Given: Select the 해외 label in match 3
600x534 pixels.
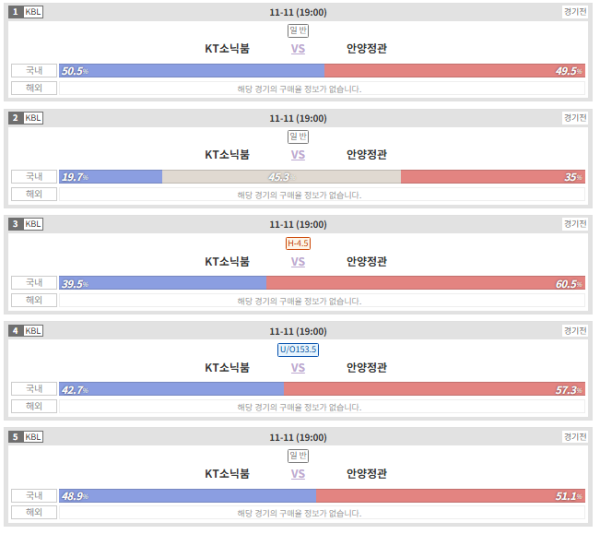Looking at the screenshot, I should click(34, 300).
